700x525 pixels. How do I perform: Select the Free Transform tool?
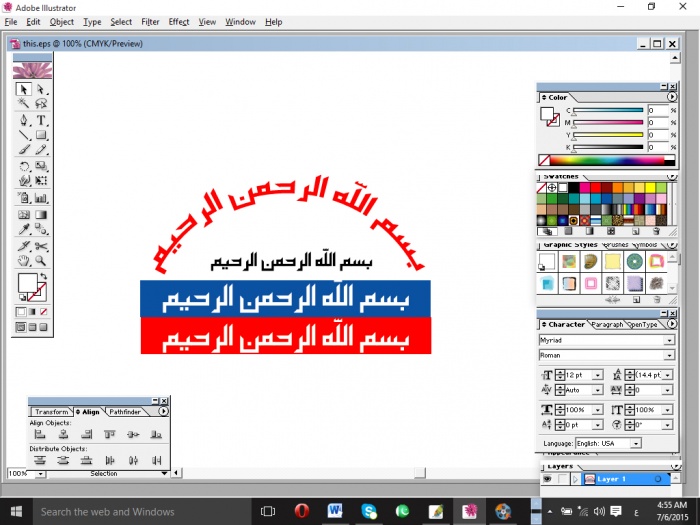coord(41,181)
